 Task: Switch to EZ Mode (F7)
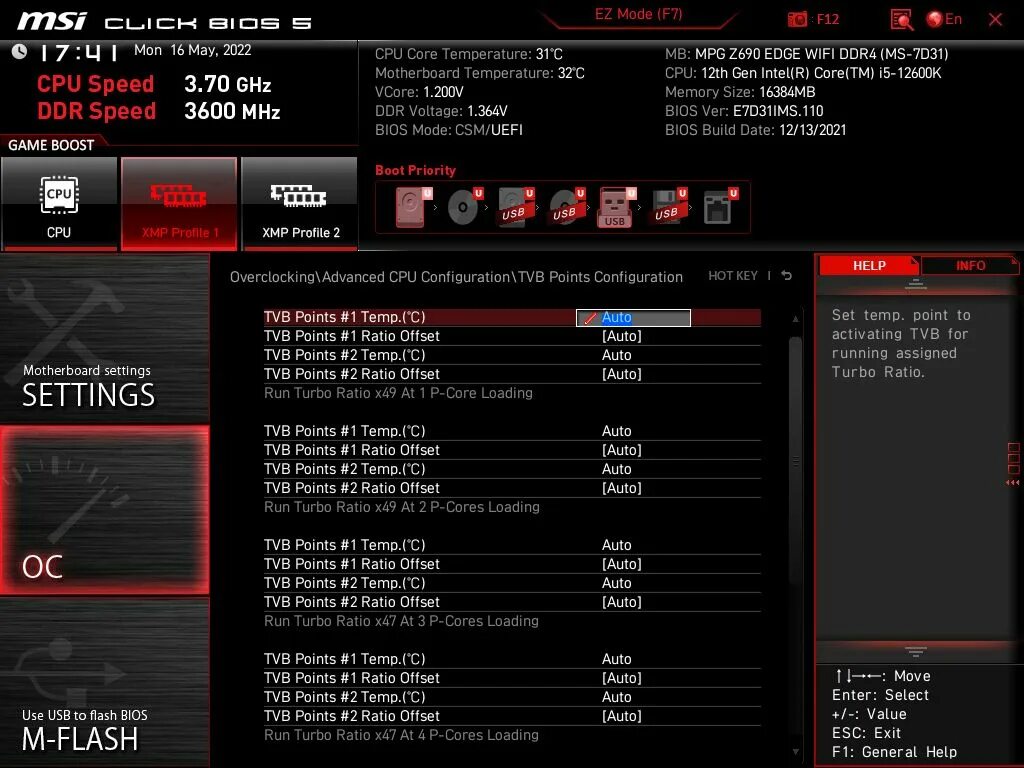coord(638,14)
